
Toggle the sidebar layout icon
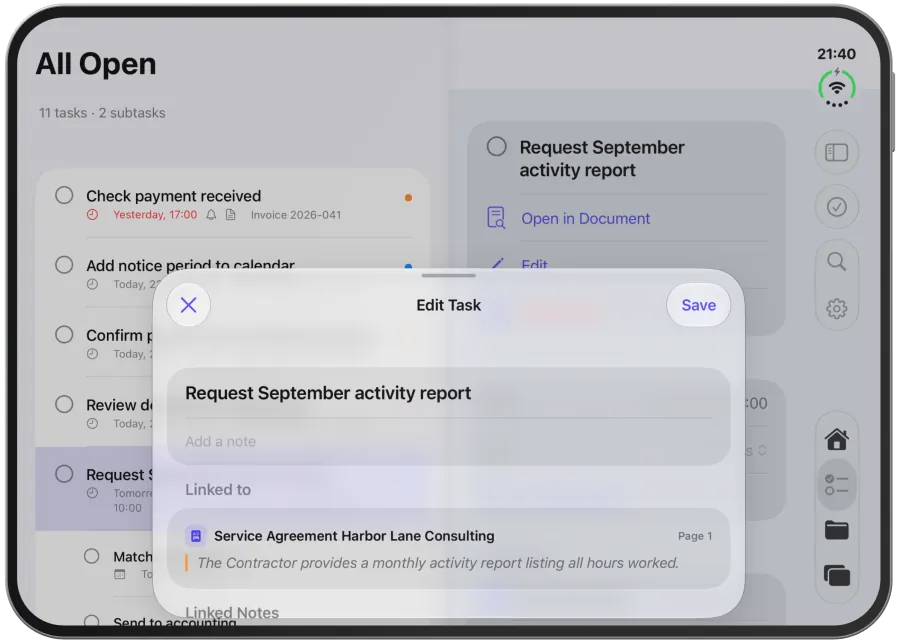tap(836, 153)
